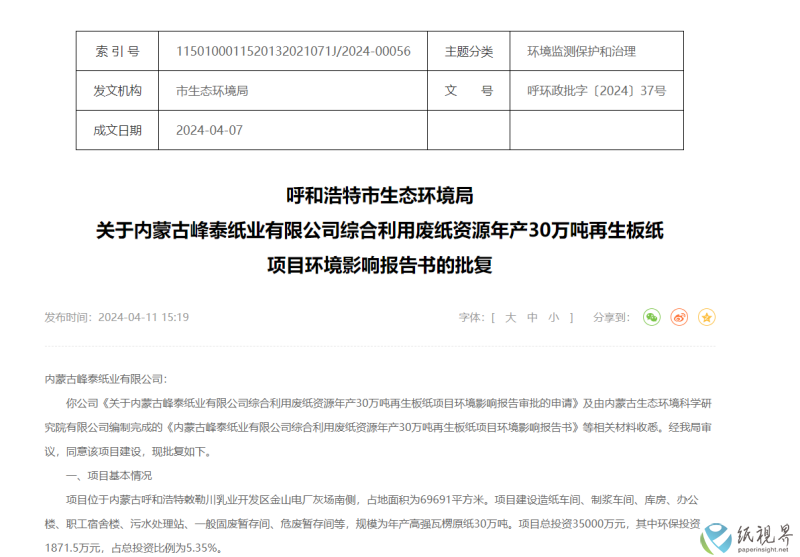Click the 文号 label cell
800x557 pixels.
468,91
